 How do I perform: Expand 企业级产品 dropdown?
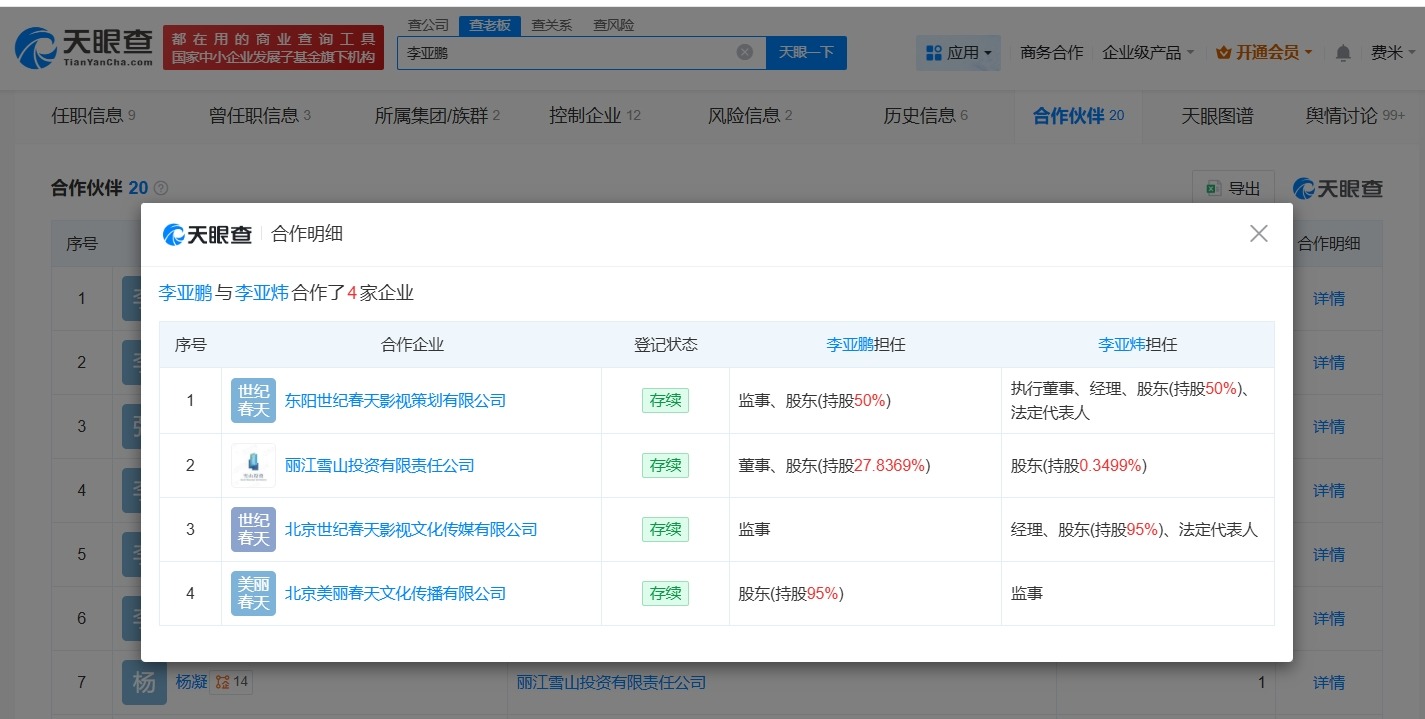1148,53
